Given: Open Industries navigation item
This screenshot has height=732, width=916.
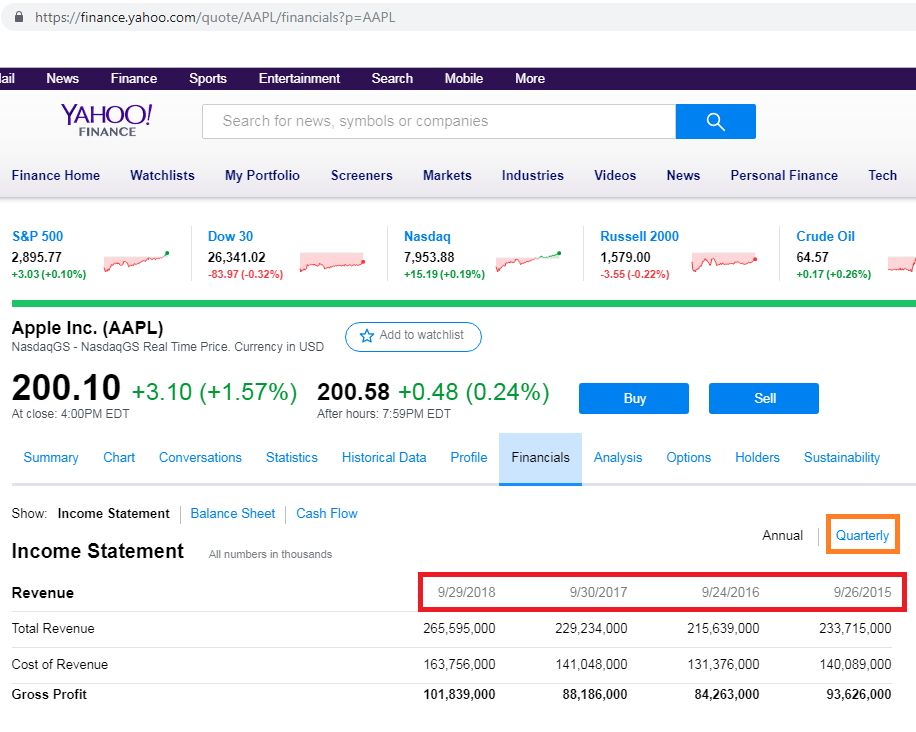Looking at the screenshot, I should [x=533, y=175].
